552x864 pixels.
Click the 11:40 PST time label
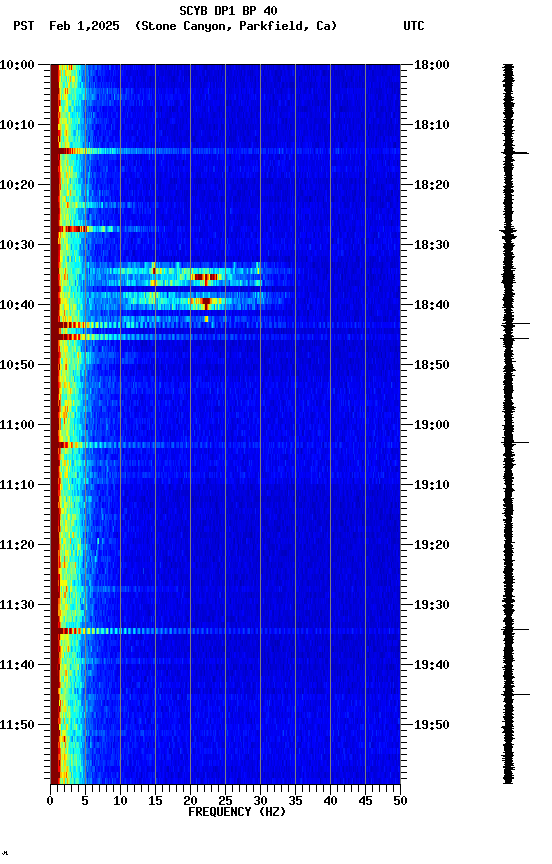tap(17, 665)
